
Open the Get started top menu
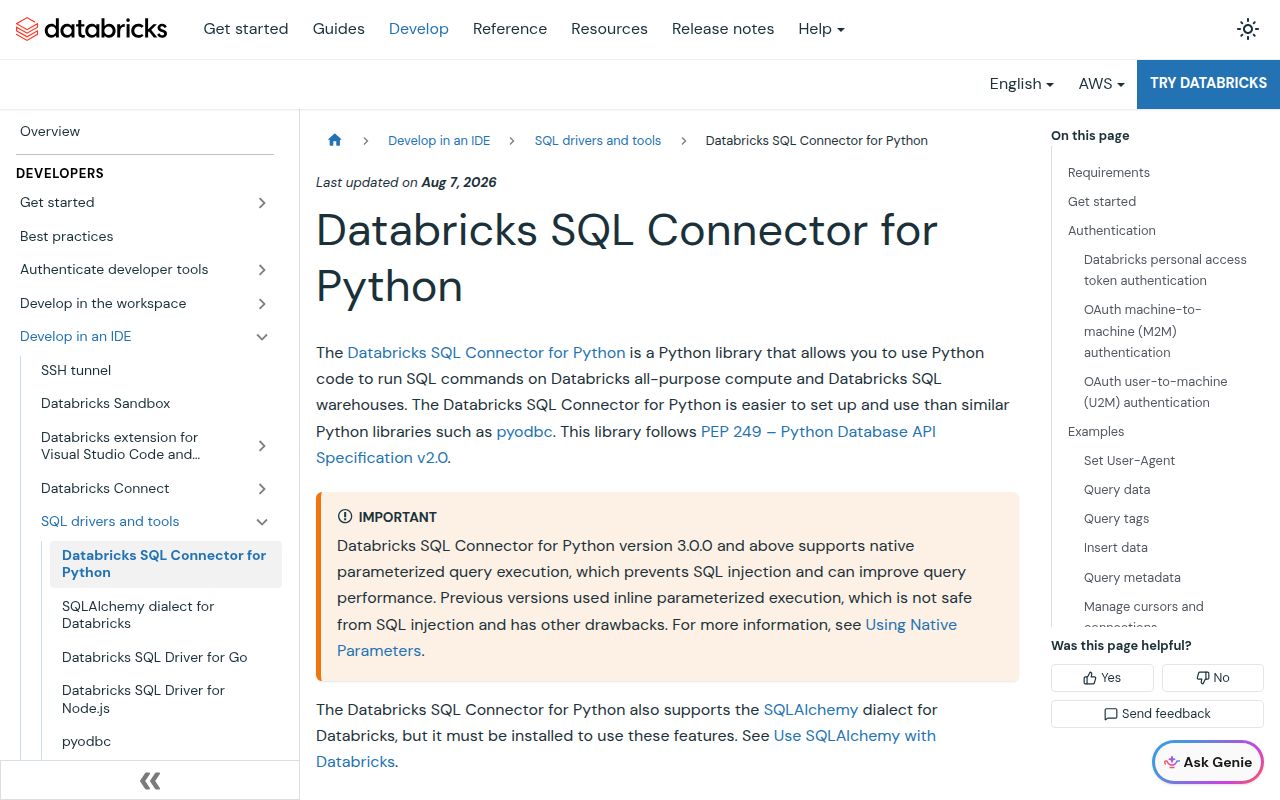[245, 29]
